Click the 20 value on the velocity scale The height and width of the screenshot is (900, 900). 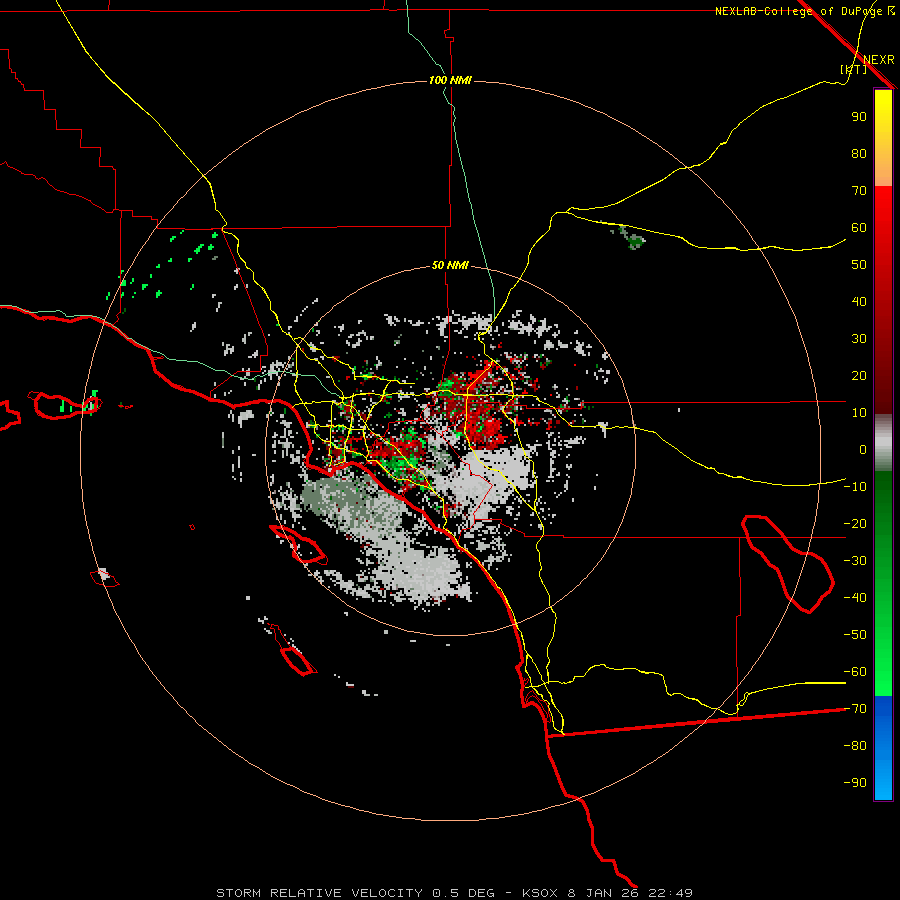coord(859,376)
